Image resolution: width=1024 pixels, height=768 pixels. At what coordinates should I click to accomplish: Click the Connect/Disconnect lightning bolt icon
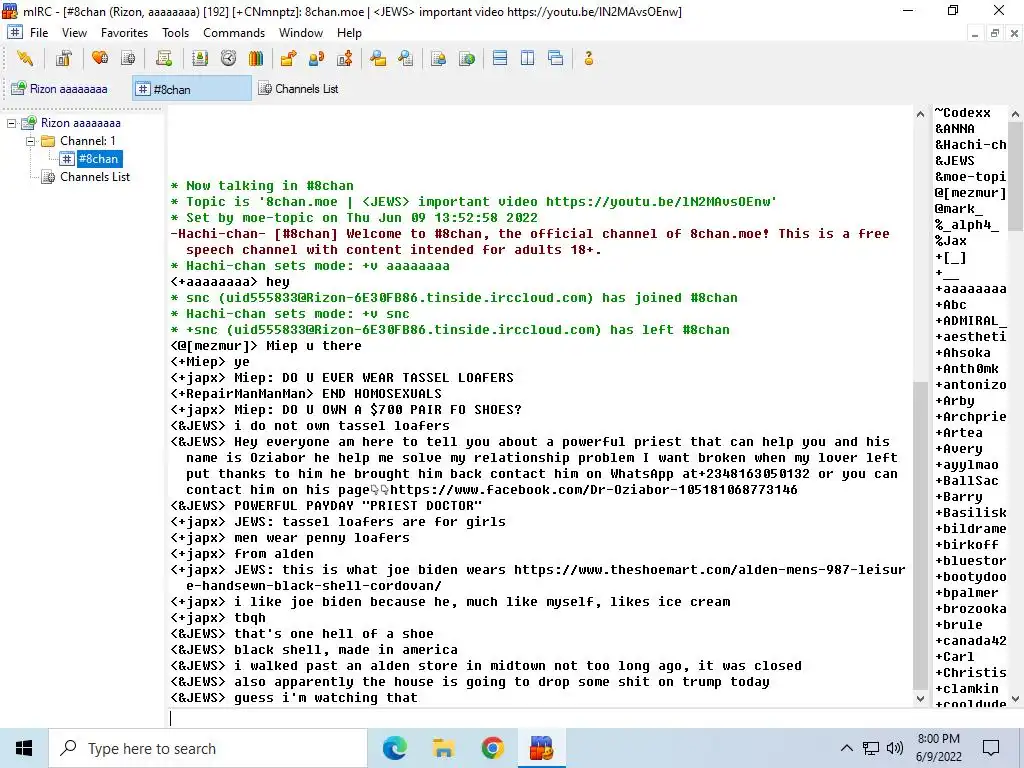[x=25, y=59]
